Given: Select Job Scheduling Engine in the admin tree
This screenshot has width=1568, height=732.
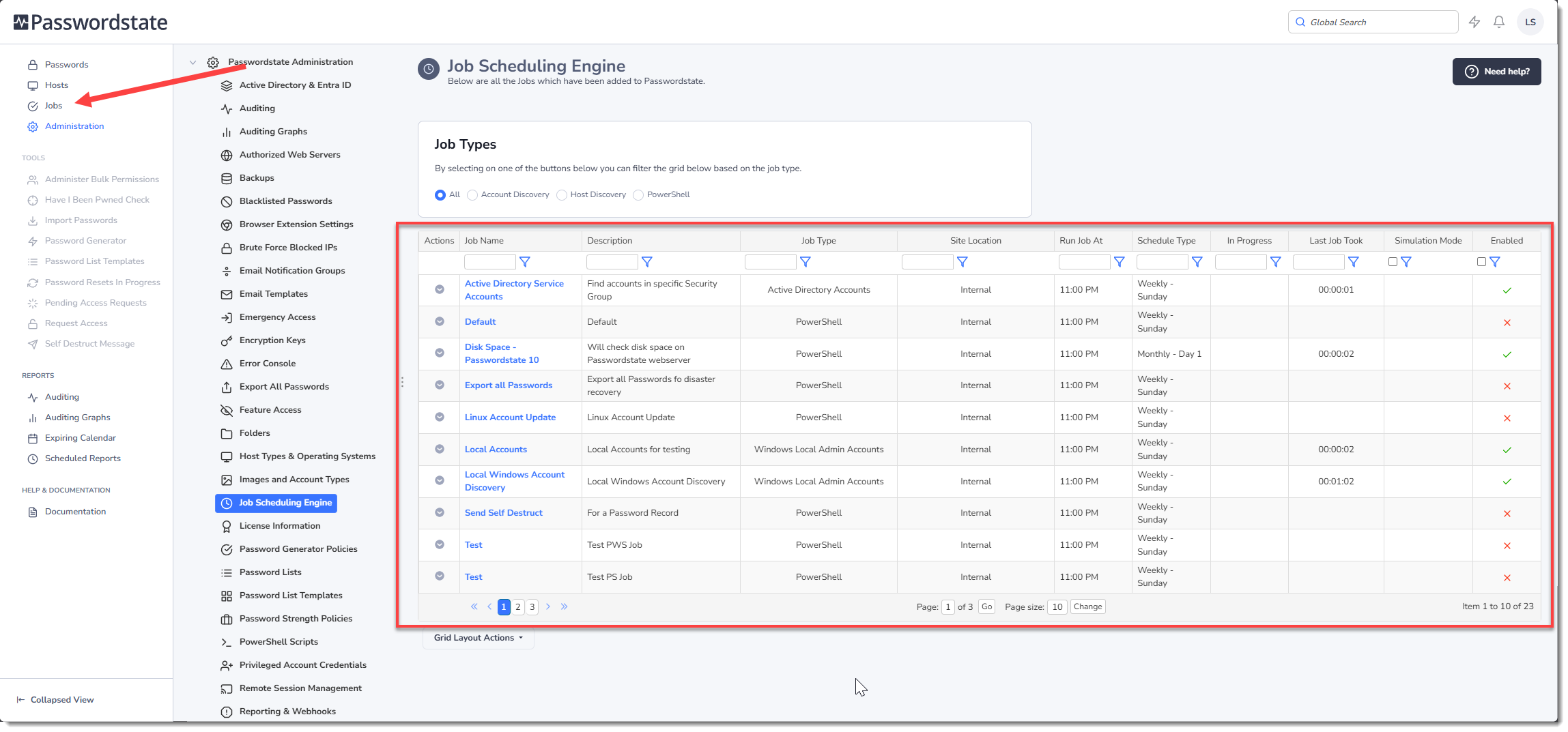Looking at the screenshot, I should click(276, 503).
